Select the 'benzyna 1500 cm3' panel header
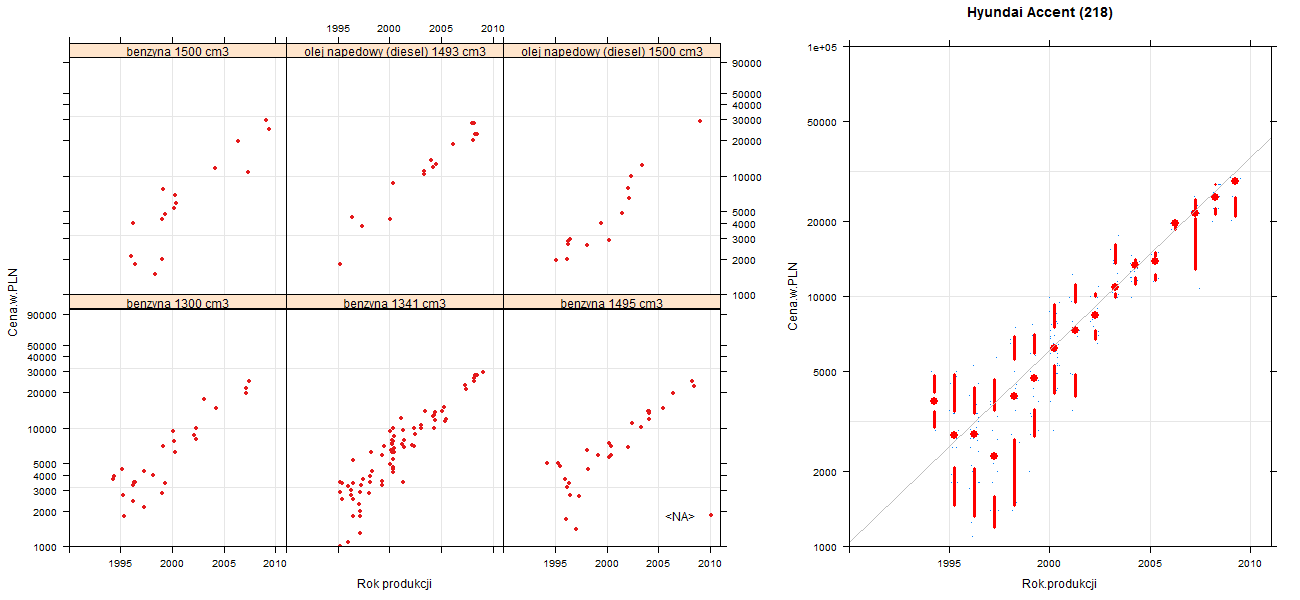 [x=178, y=51]
